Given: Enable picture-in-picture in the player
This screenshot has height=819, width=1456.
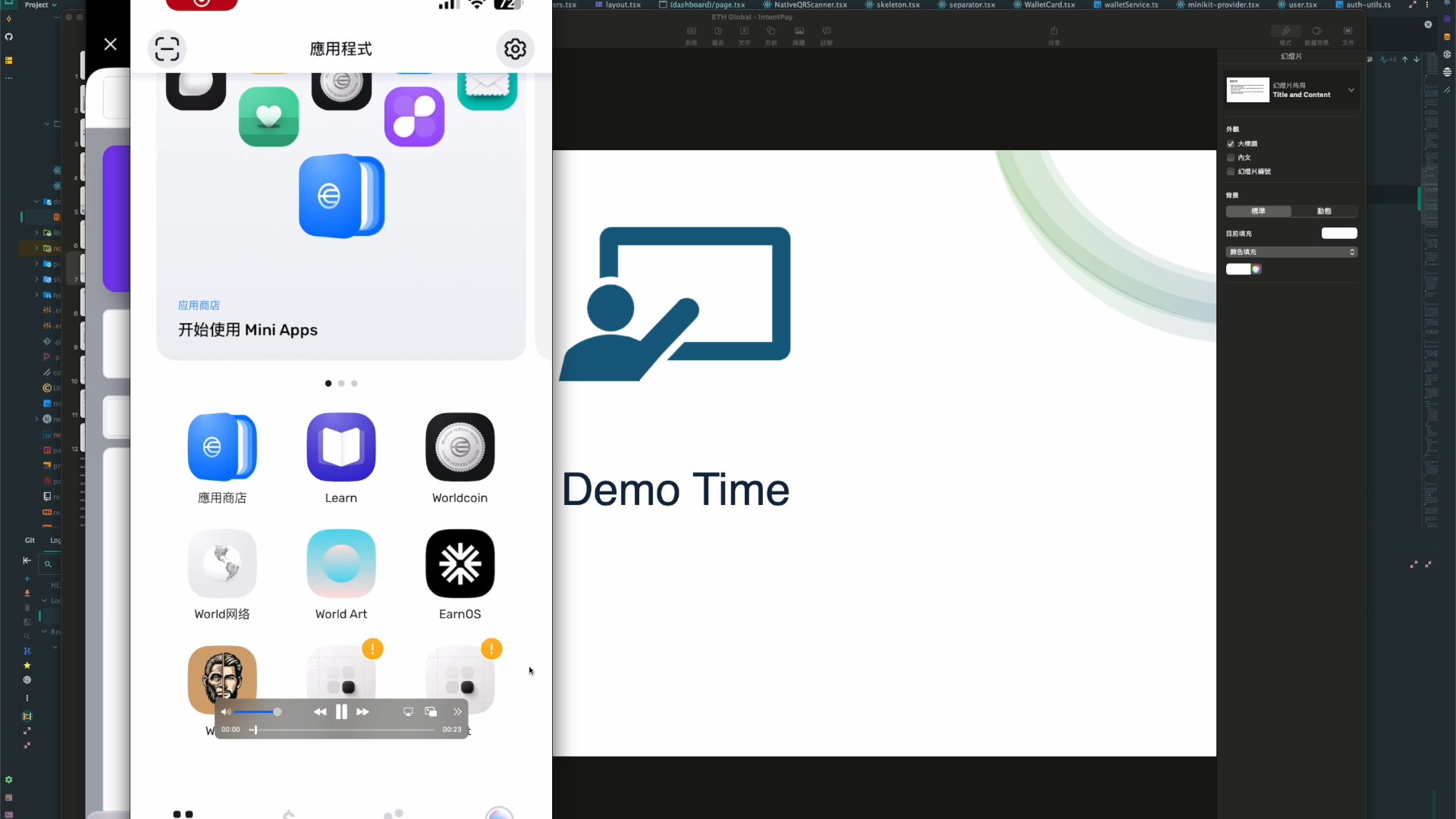Looking at the screenshot, I should point(431,711).
